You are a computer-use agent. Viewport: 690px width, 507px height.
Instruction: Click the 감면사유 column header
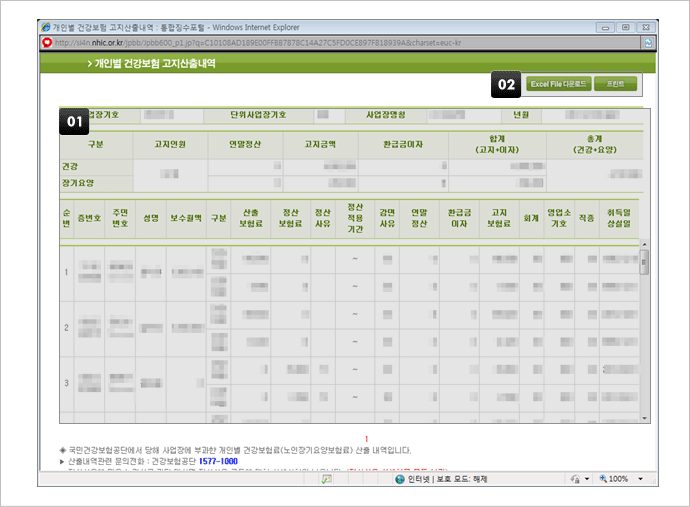(x=387, y=218)
